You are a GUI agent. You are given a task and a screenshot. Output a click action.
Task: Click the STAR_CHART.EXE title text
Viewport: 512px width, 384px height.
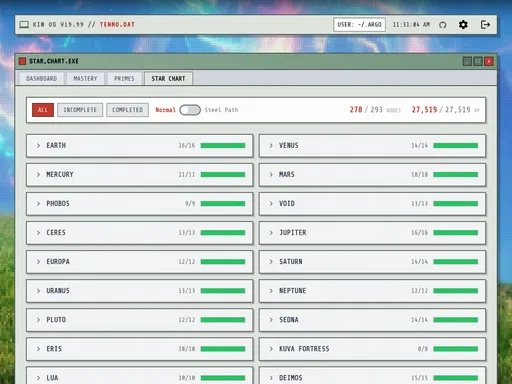tap(54, 61)
